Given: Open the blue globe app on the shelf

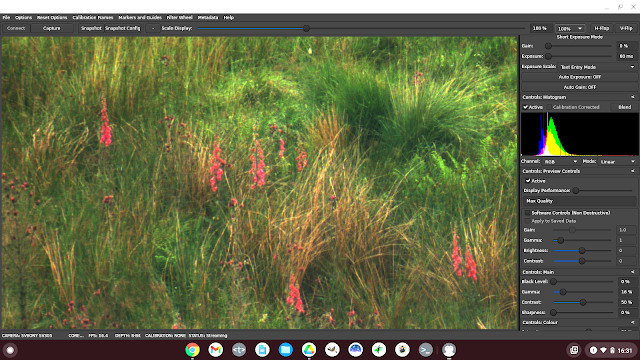Looking at the screenshot, I should [x=356, y=350].
